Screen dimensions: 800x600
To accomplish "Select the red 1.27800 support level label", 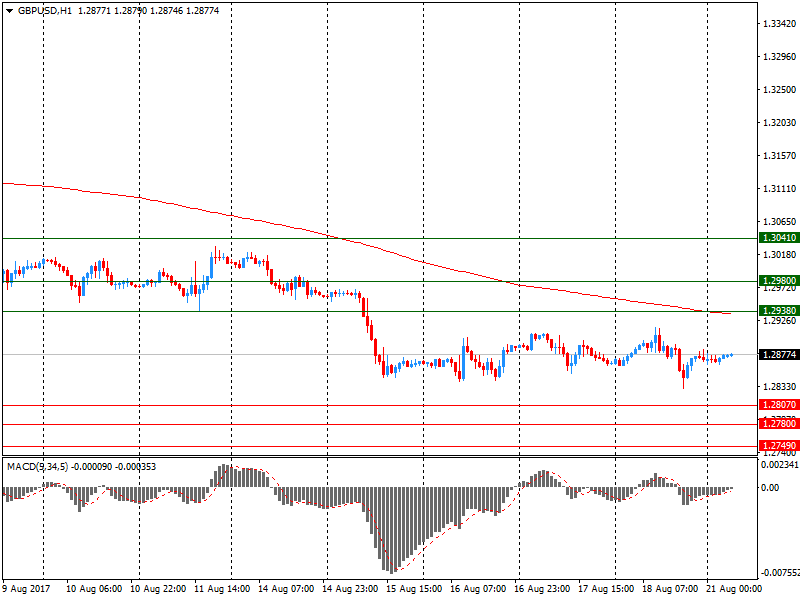I will click(779, 423).
